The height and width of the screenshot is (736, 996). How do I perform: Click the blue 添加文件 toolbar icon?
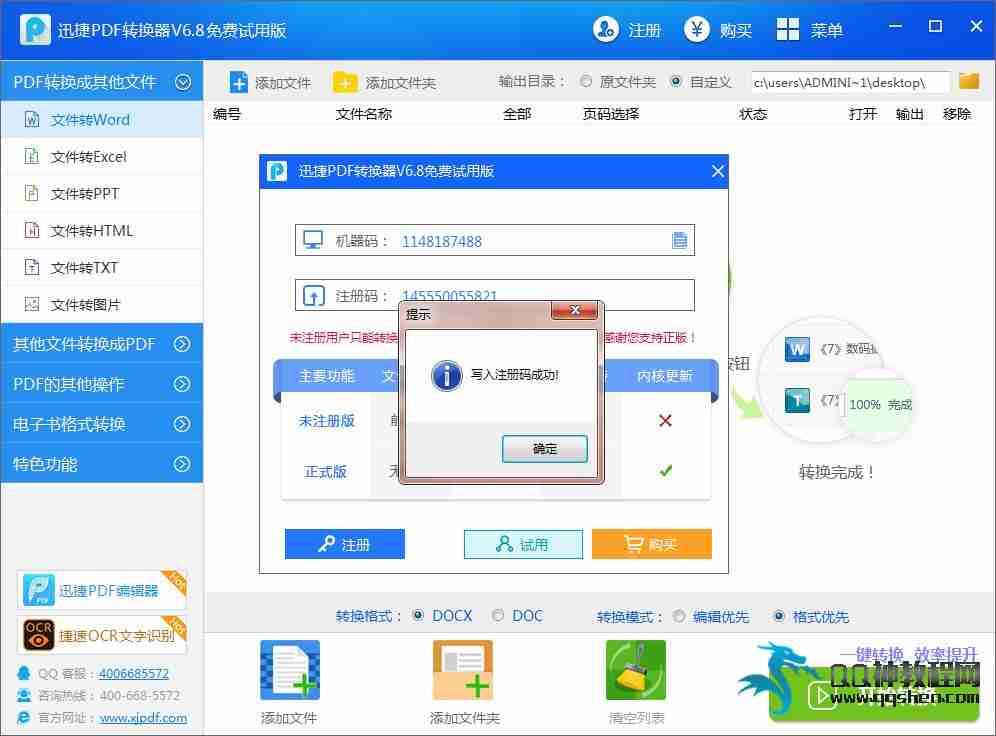[239, 83]
